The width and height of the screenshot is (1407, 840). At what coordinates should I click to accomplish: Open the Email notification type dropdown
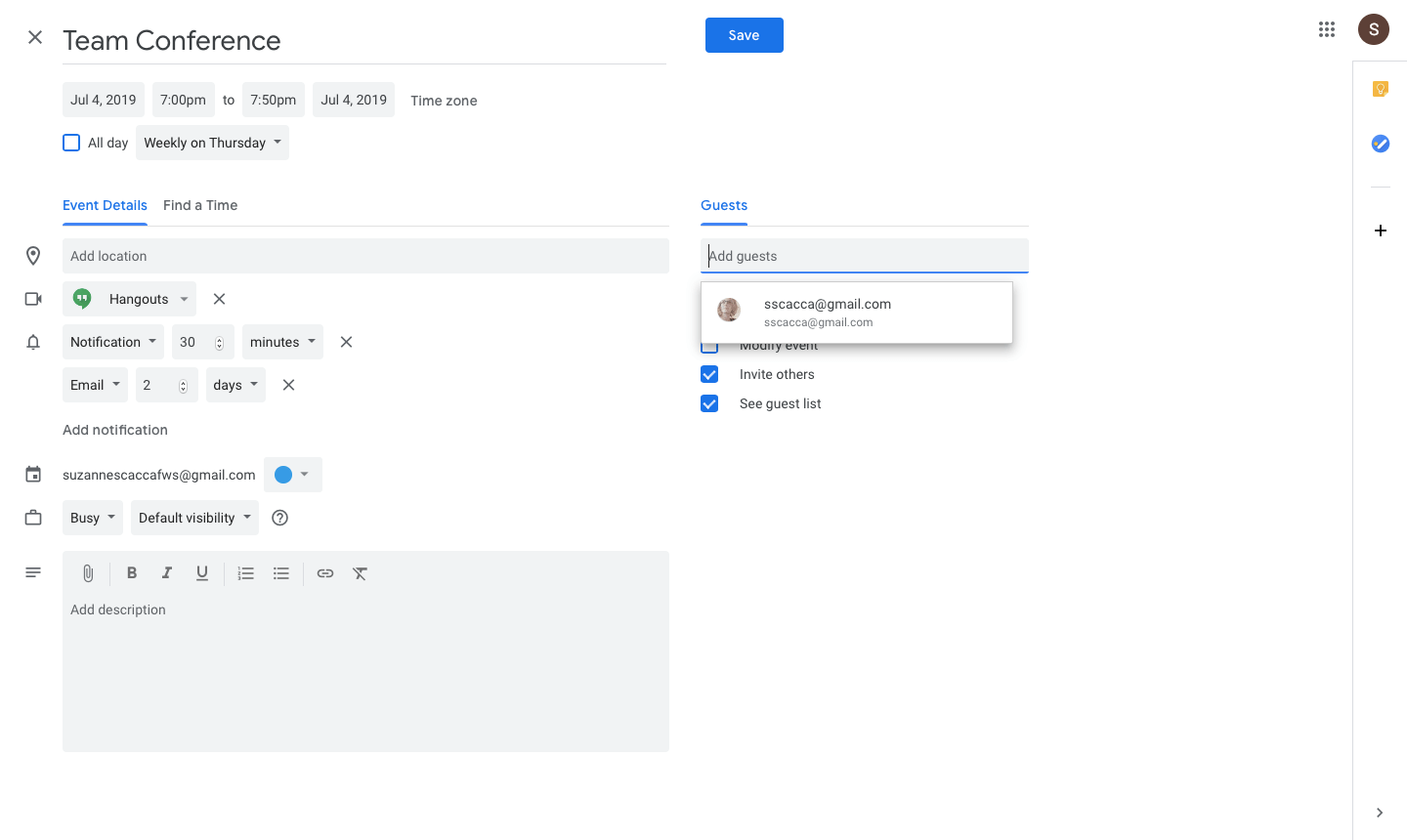(95, 385)
